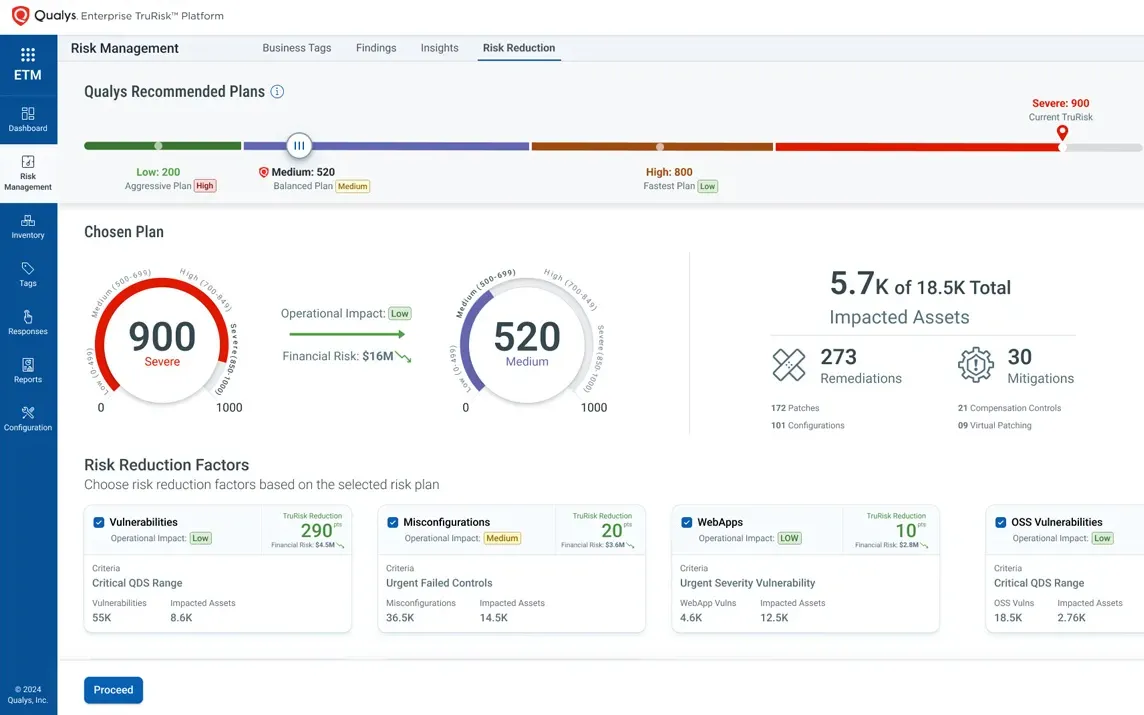Click the Remediations icon in Chosen Plan
The width and height of the screenshot is (1144, 715).
(789, 366)
